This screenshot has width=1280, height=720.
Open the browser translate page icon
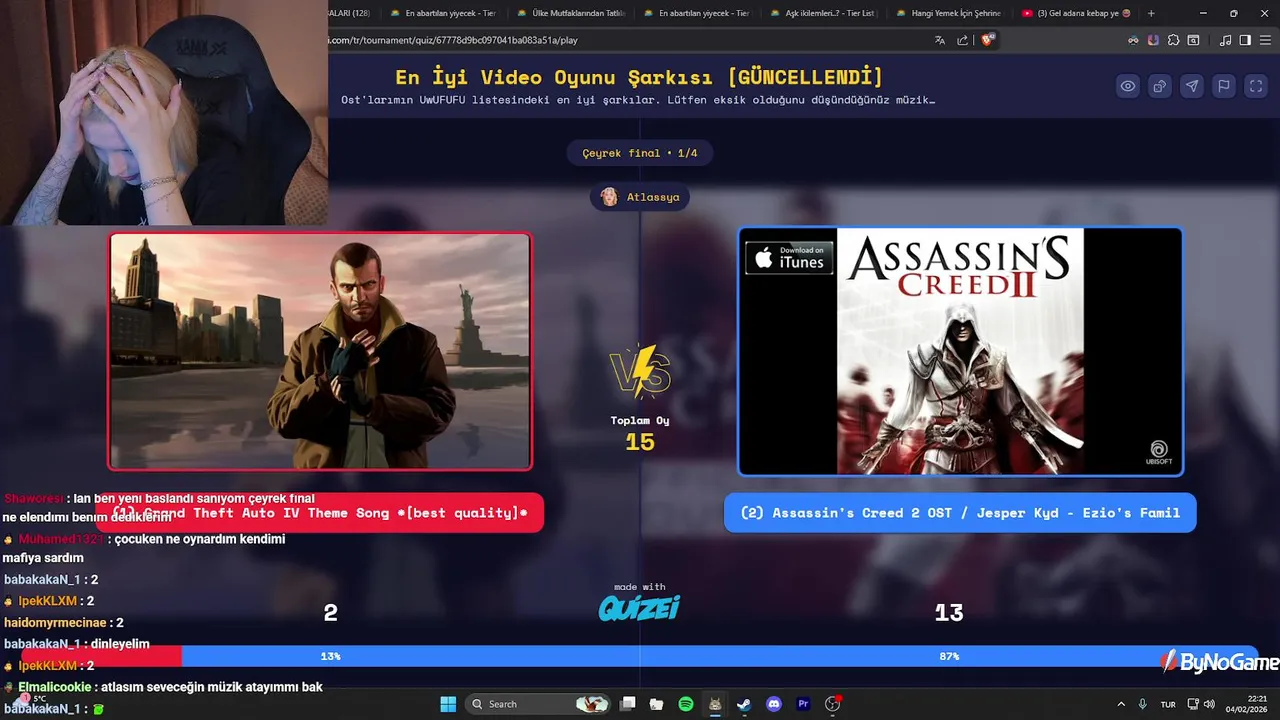940,40
